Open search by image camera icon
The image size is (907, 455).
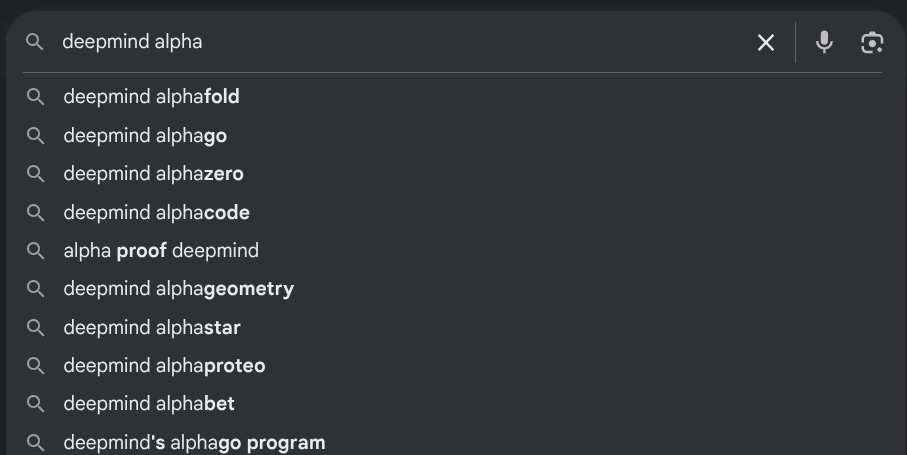(x=872, y=42)
